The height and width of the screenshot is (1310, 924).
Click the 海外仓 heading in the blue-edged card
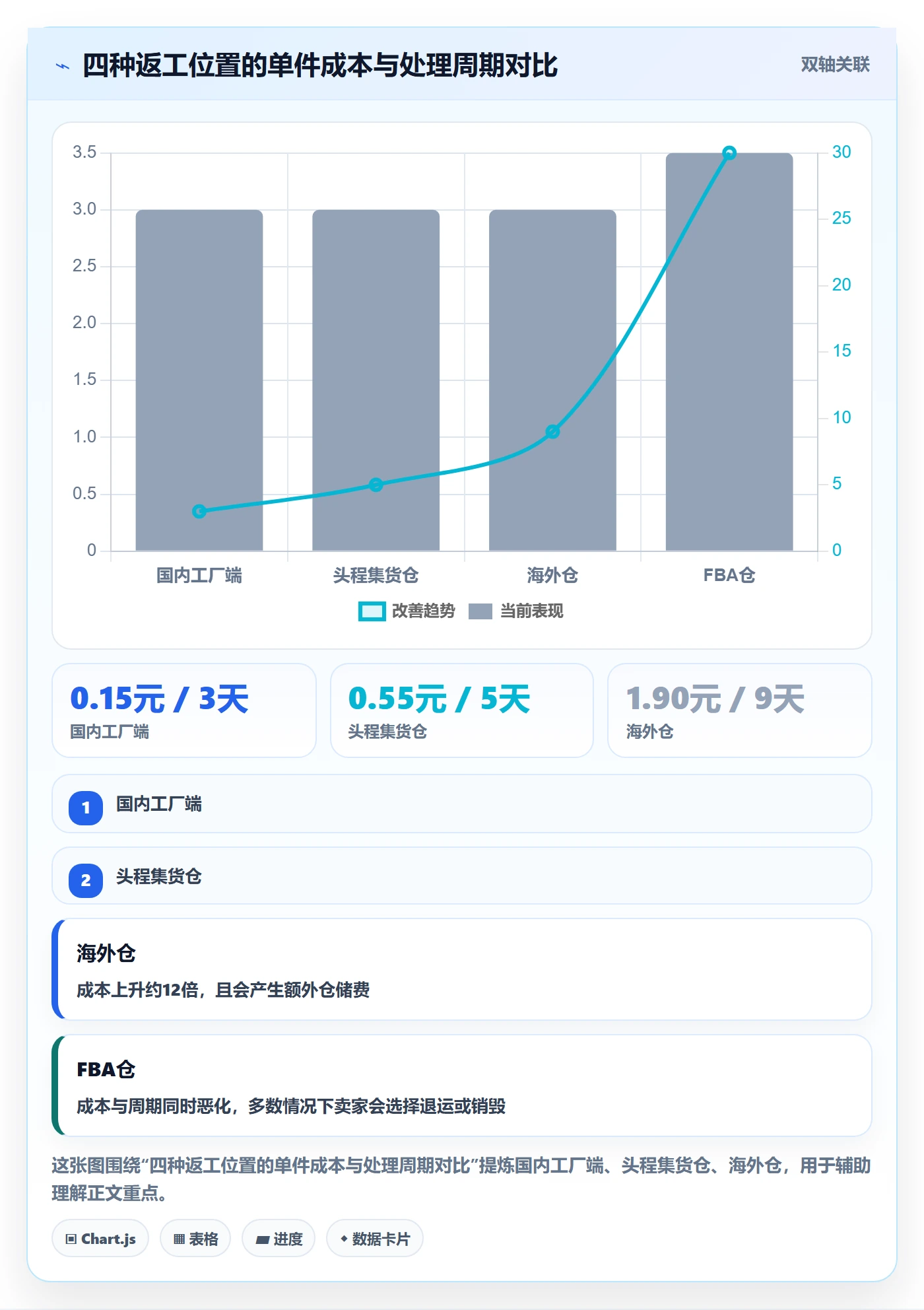[x=106, y=953]
